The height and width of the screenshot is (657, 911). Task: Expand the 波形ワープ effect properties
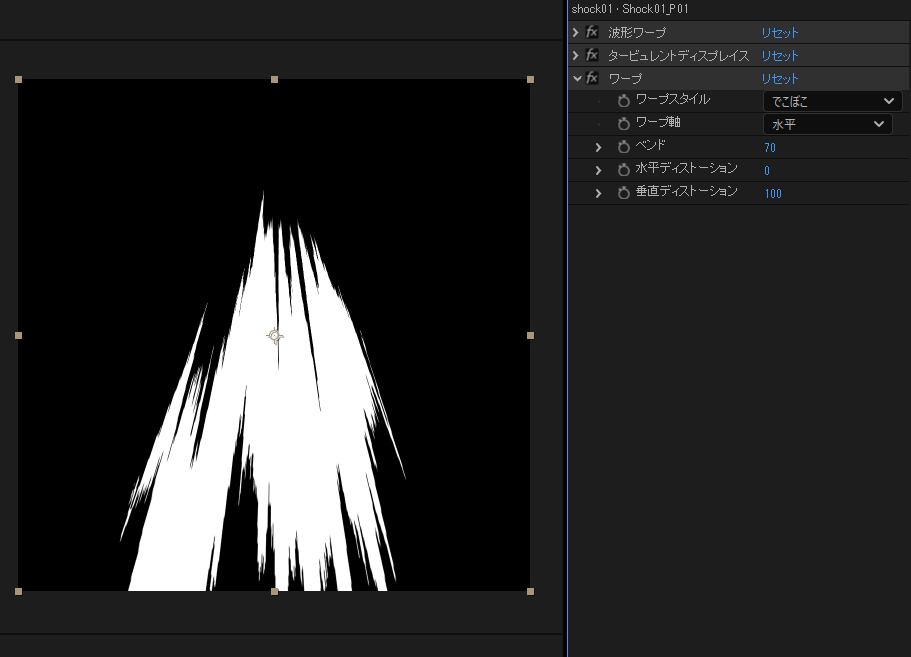click(576, 33)
